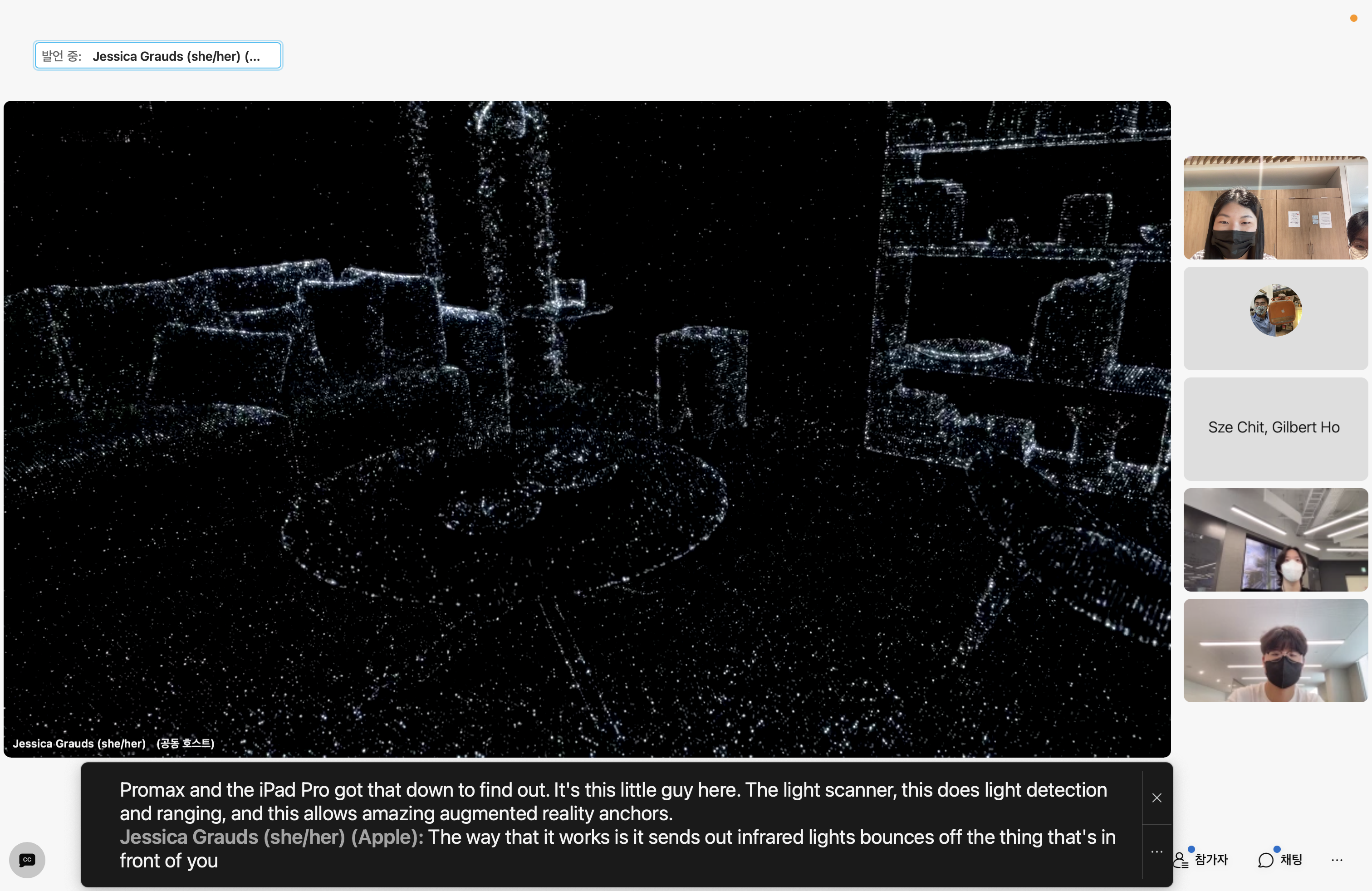Click the active speaker Jessica Grauds indicator
This screenshot has width=1372, height=891.
(x=158, y=56)
